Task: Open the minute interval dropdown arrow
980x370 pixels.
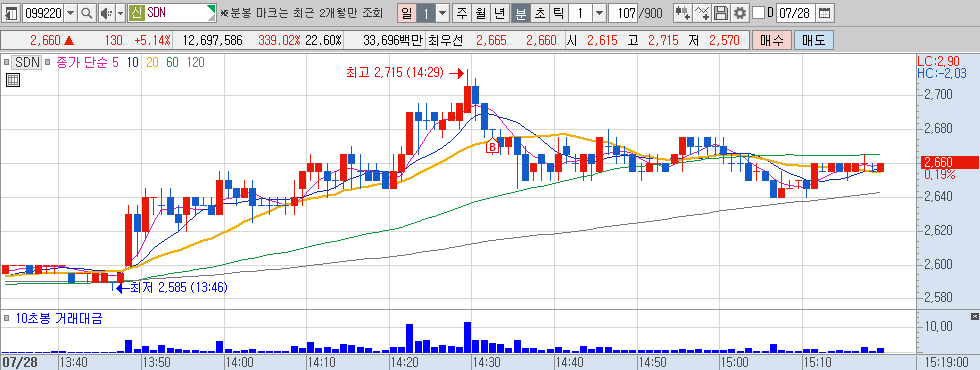Action: [599, 12]
